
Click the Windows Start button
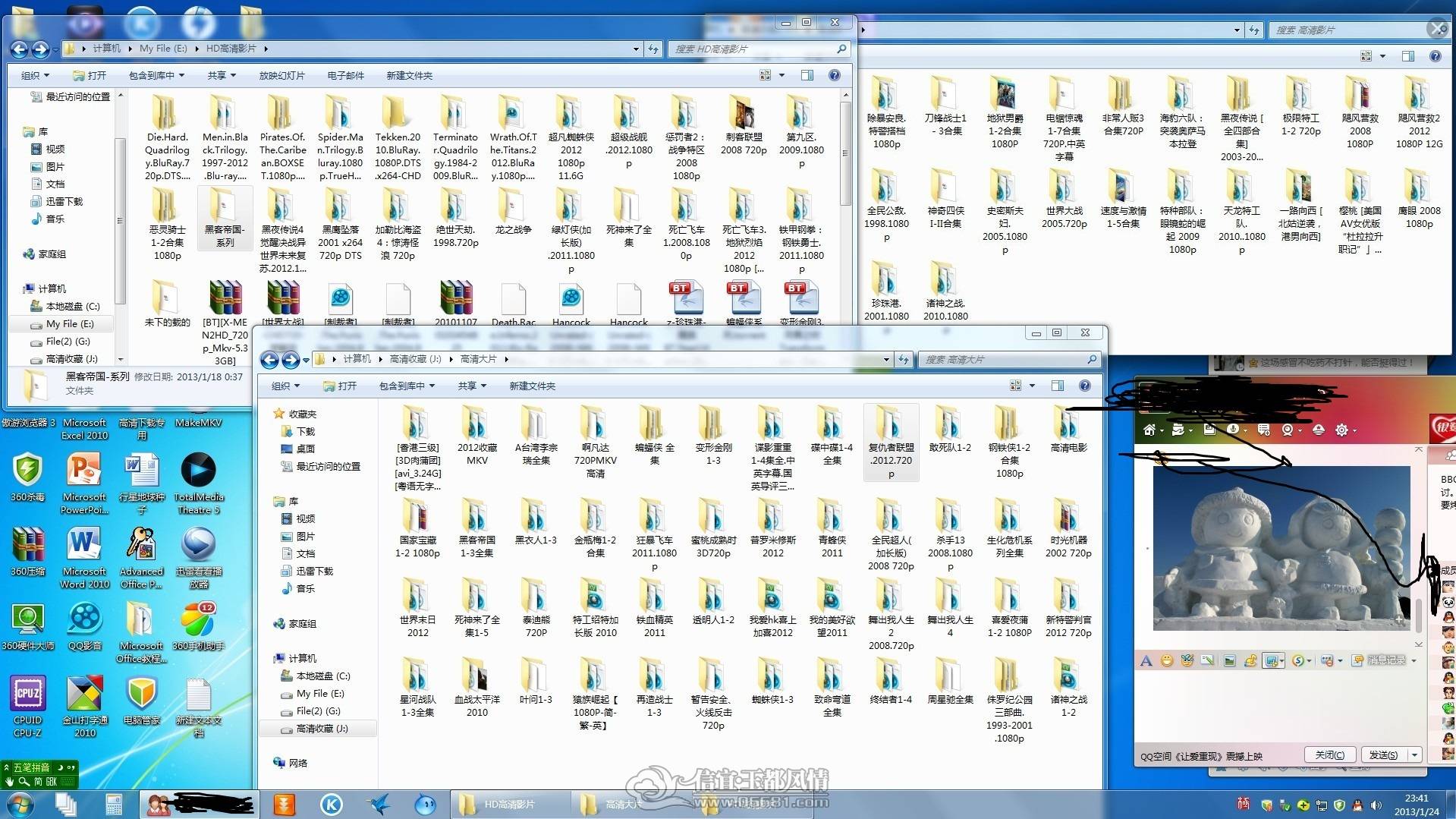[x=20, y=804]
